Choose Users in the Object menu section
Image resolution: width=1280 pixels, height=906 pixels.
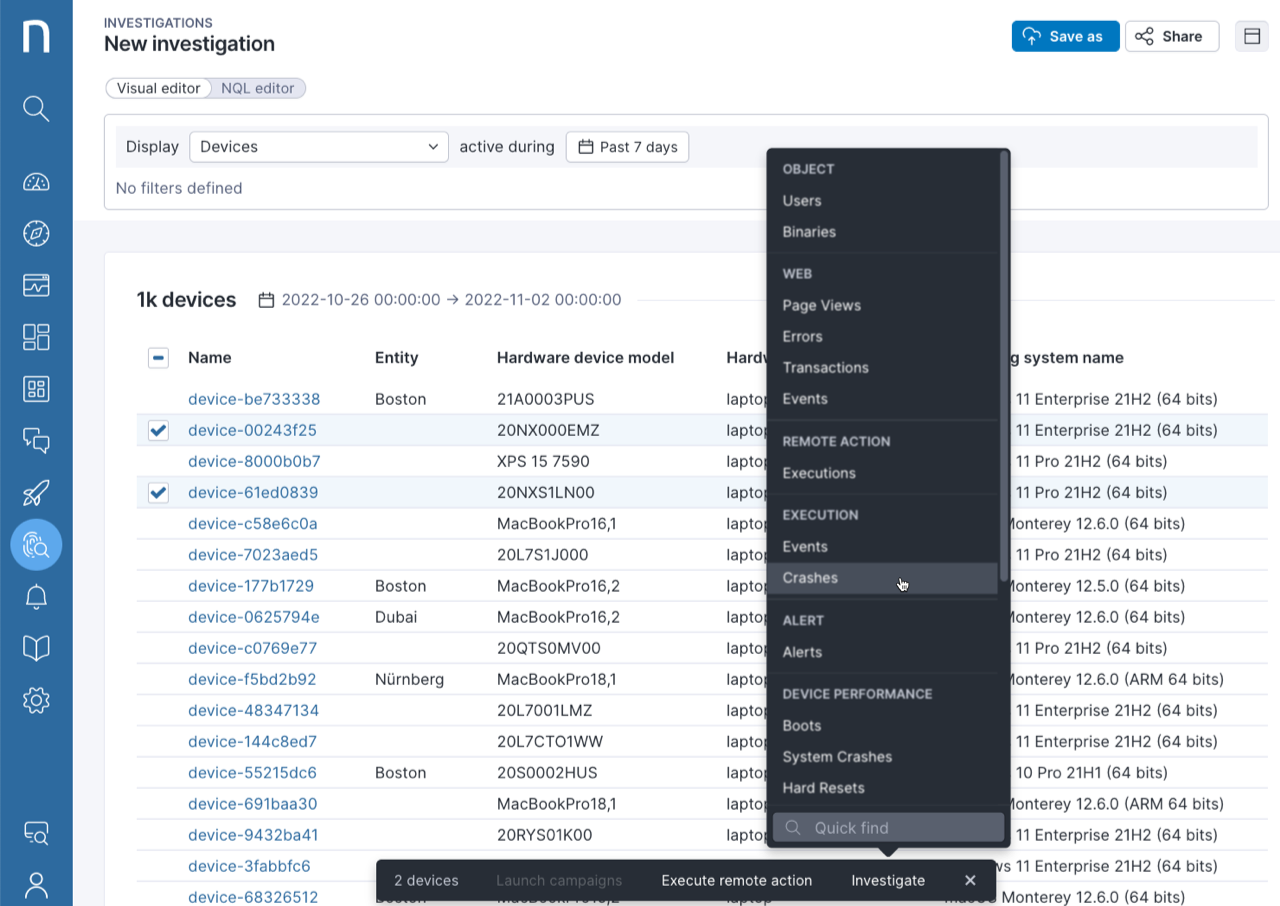pos(802,201)
